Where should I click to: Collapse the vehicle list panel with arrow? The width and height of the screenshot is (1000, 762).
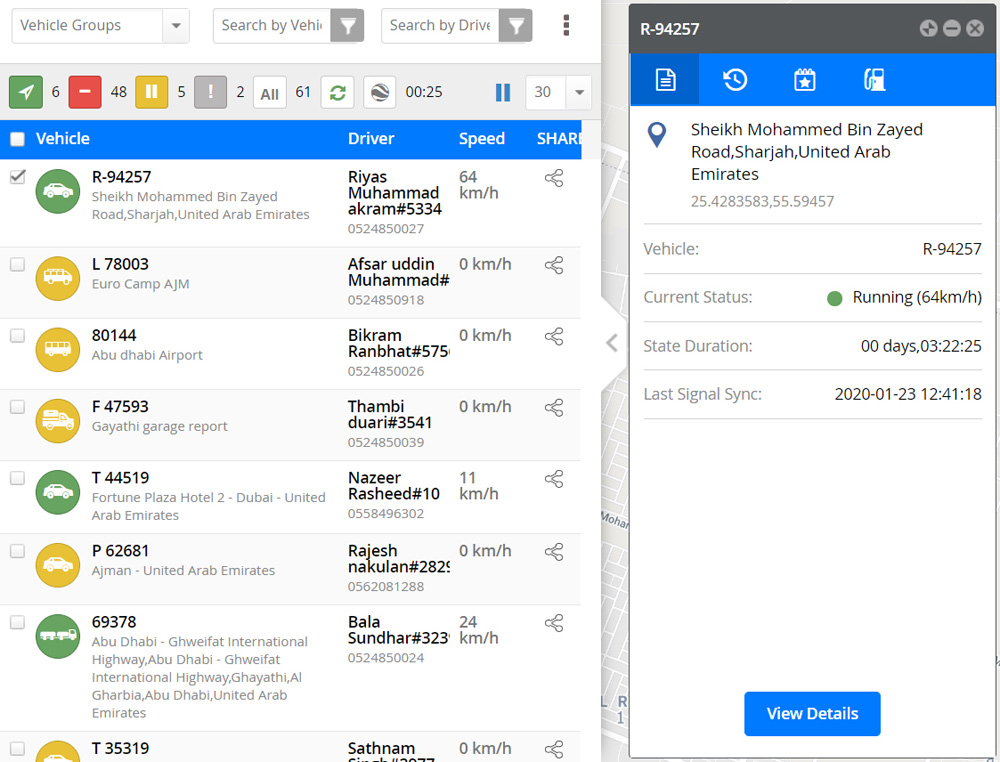pyautogui.click(x=612, y=343)
